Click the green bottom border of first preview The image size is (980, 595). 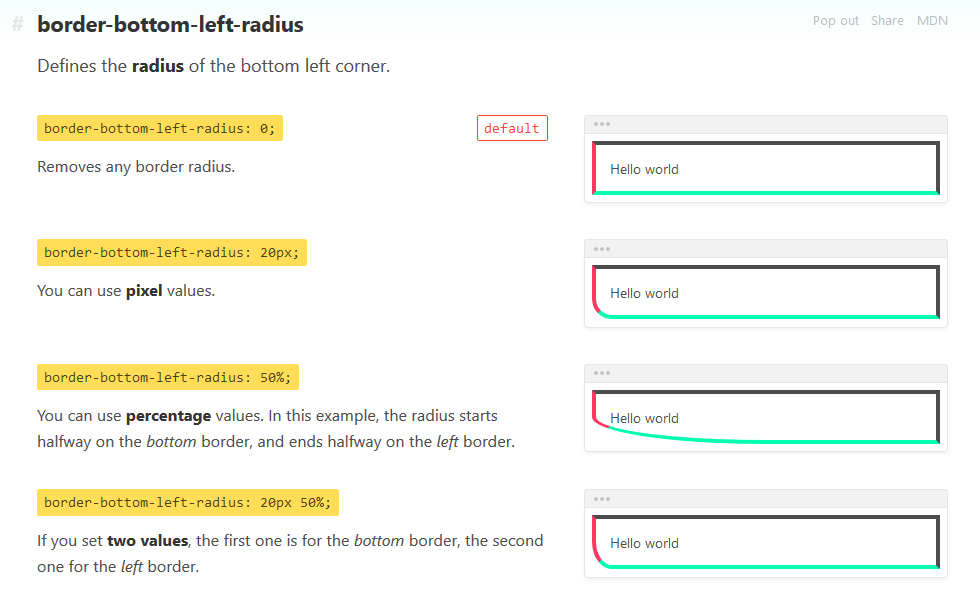tap(766, 193)
